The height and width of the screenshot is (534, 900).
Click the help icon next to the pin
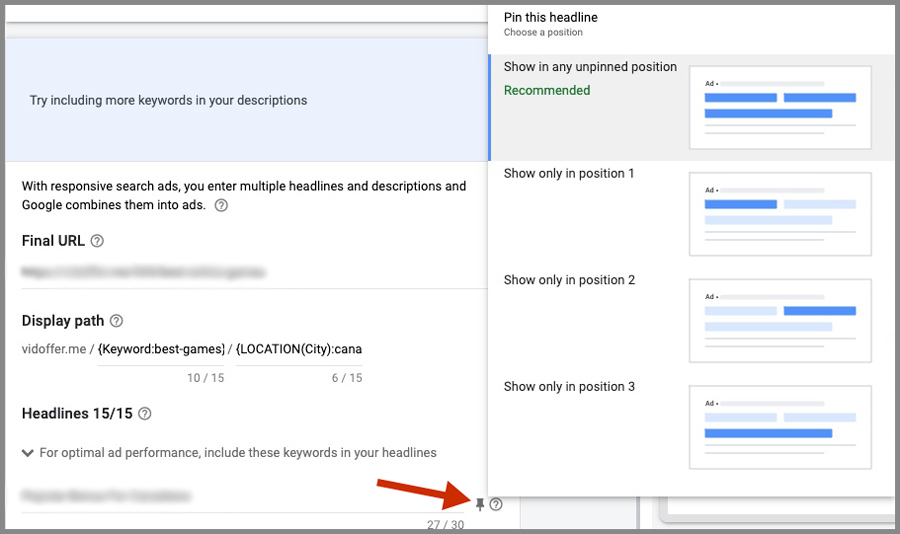[x=496, y=504]
